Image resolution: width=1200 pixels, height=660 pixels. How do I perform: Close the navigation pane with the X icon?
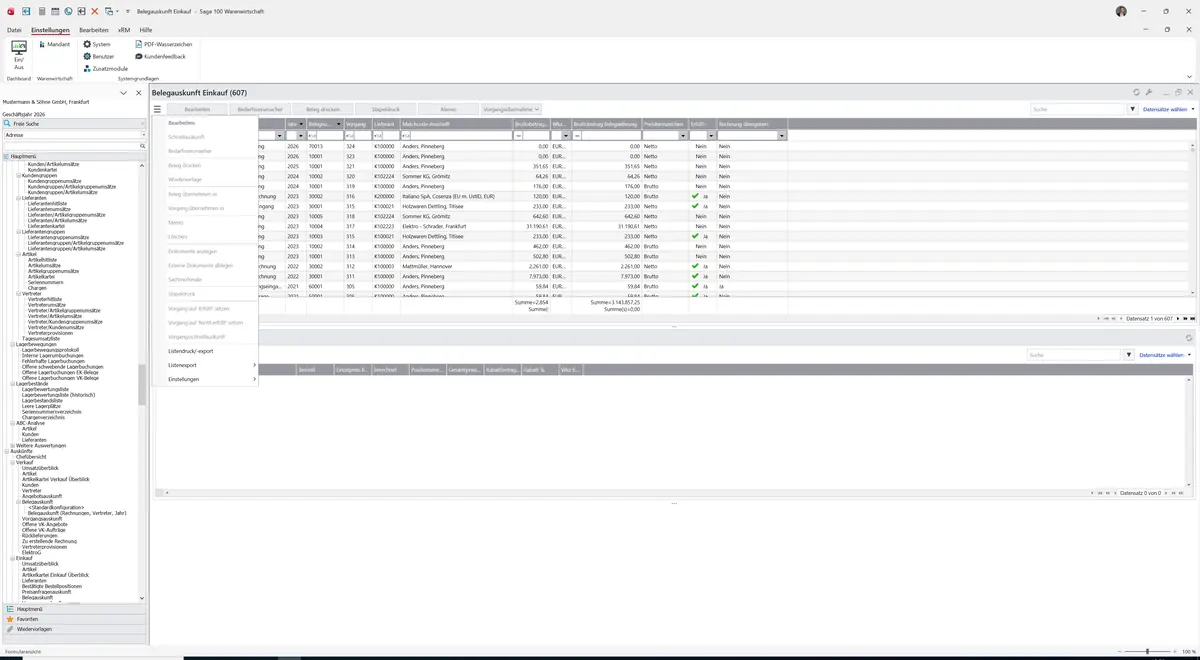click(x=139, y=92)
